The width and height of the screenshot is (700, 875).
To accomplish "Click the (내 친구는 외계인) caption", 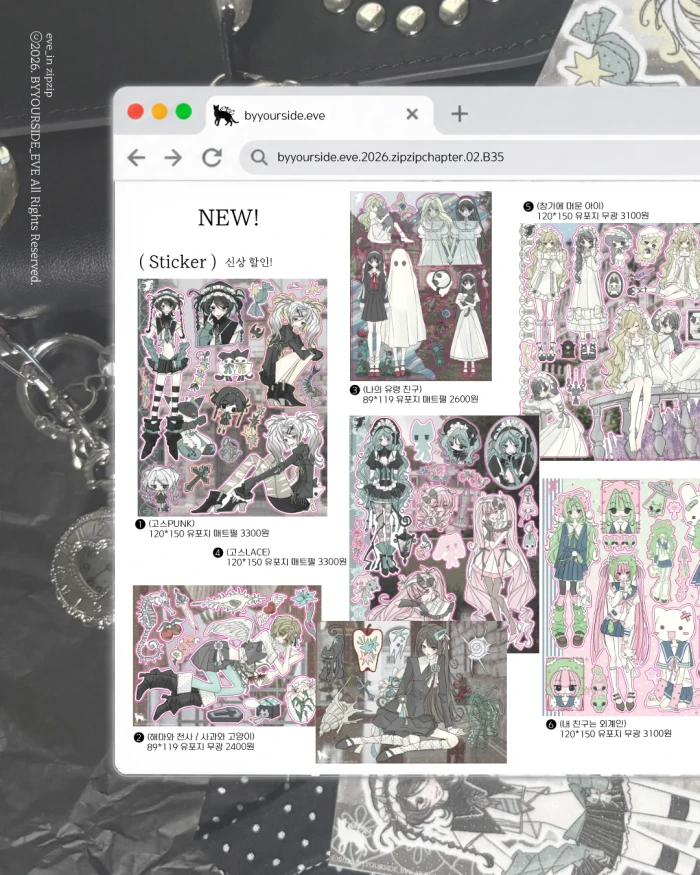I will click(x=593, y=723).
